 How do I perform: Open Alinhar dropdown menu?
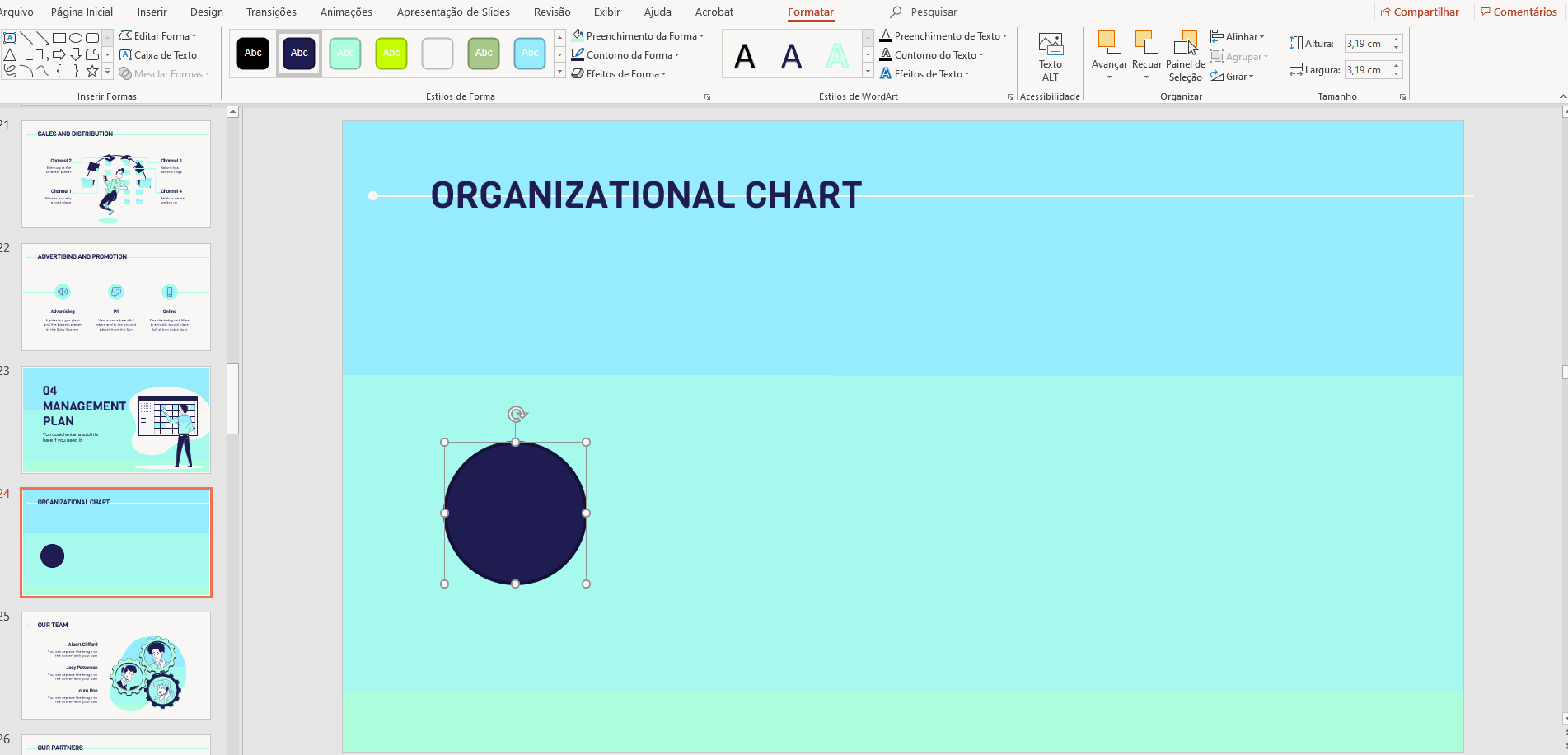pyautogui.click(x=1237, y=37)
